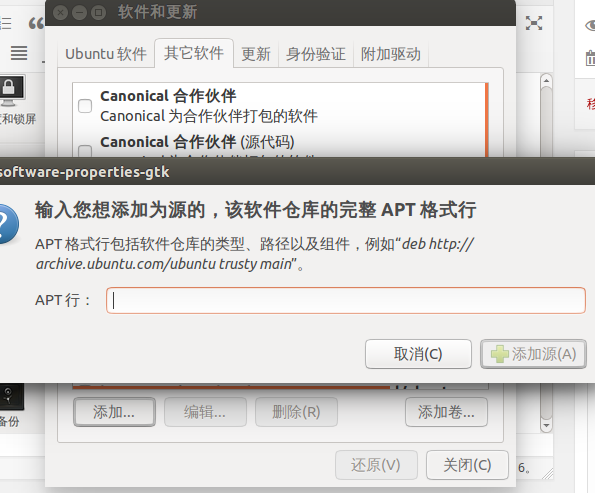595x493 pixels.
Task: Click the APT 行 text input field
Action: click(x=346, y=301)
